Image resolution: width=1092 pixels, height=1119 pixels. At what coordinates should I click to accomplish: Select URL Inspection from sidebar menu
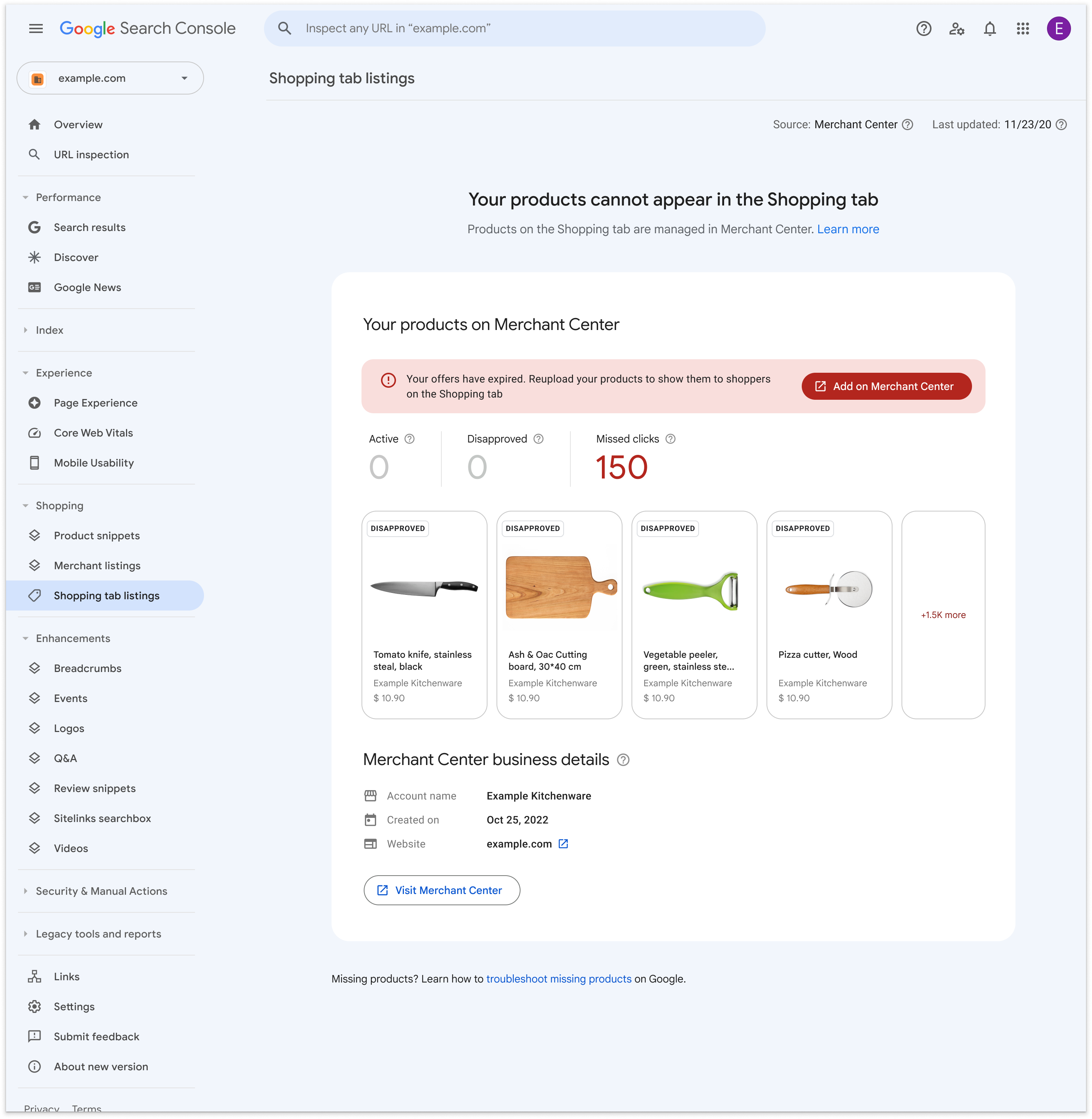(x=91, y=154)
